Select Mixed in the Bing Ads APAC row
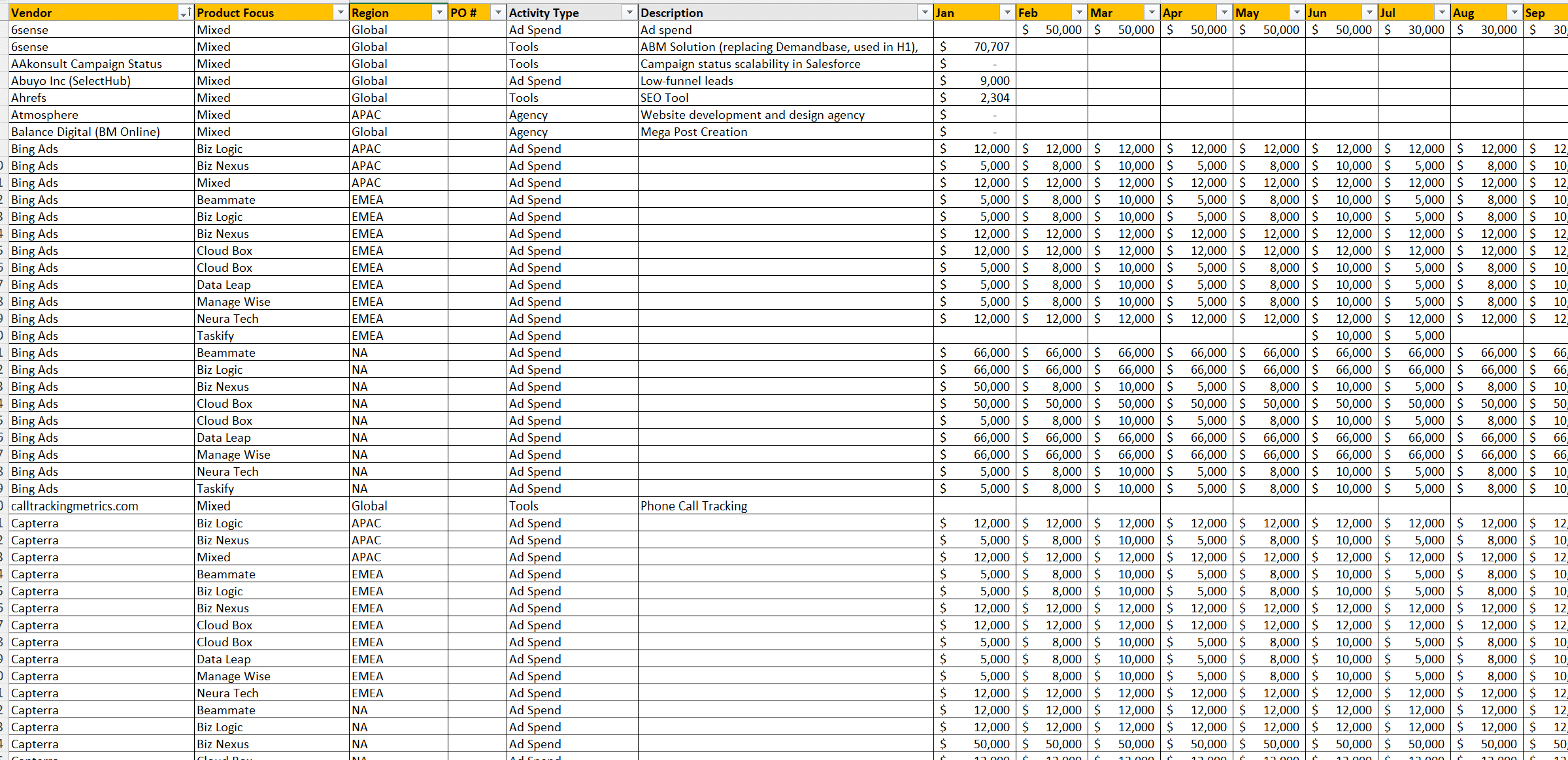 (272, 182)
